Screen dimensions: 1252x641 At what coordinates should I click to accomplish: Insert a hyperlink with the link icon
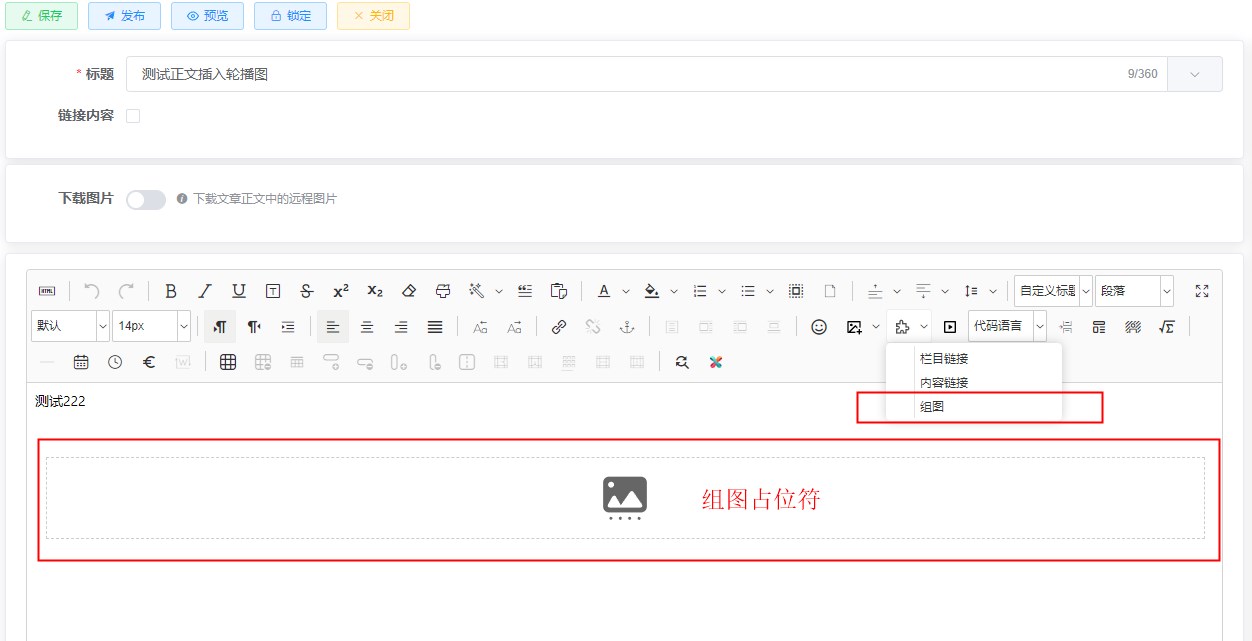tap(559, 327)
